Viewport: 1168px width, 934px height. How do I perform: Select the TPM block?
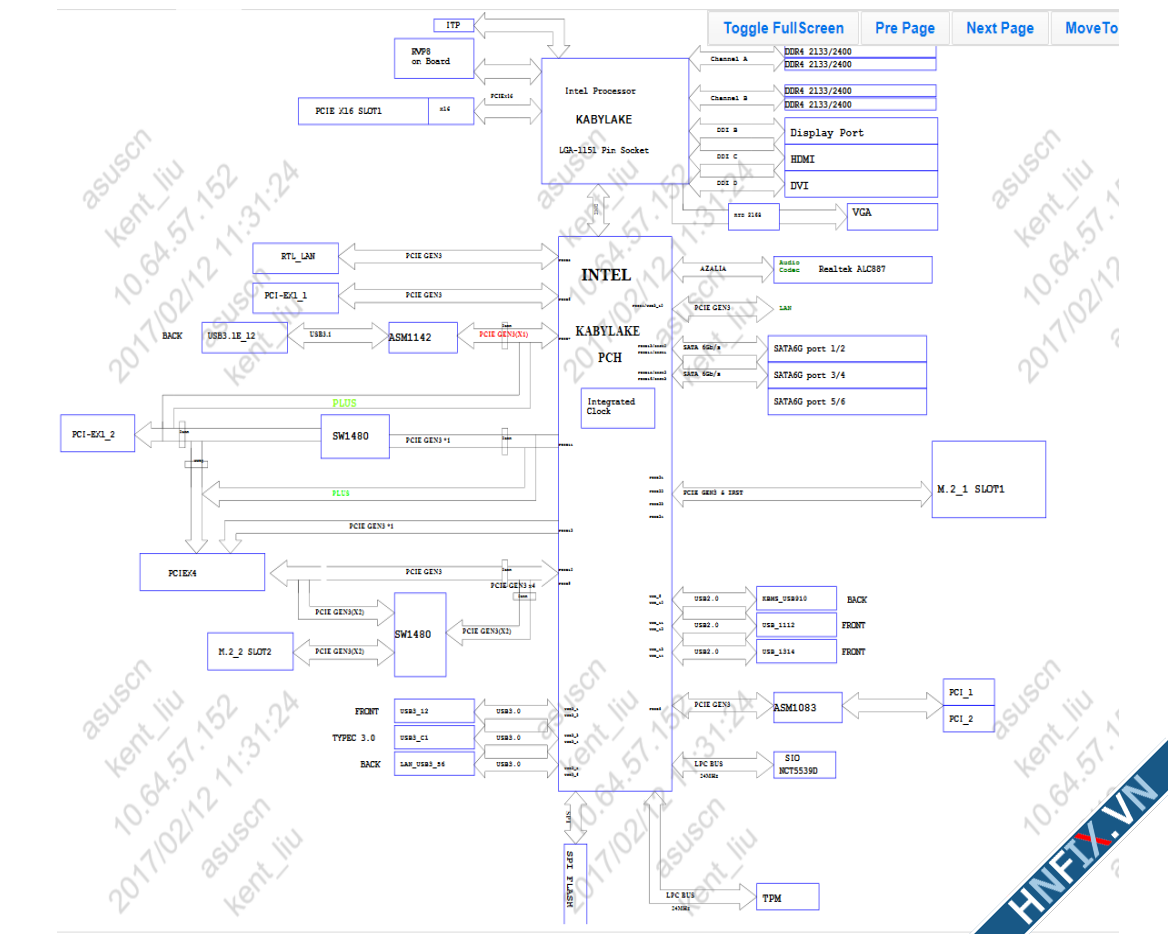pos(785,897)
